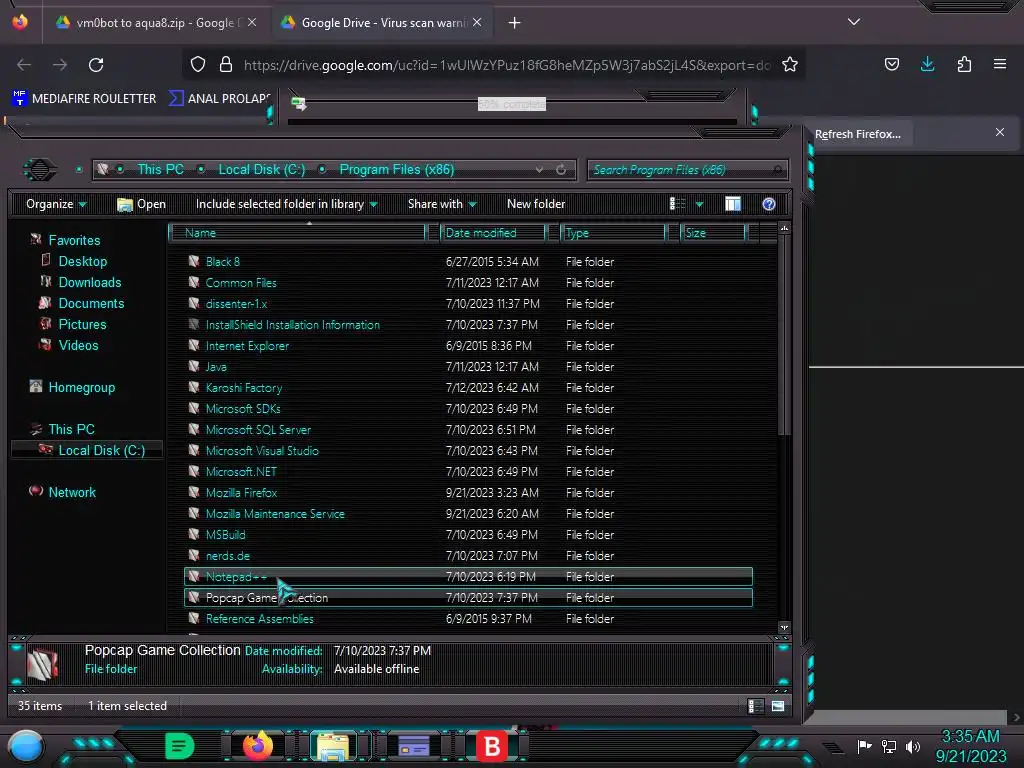
Task: Open MEDIAFIRE ROULETTER bookmark
Action: pyautogui.click(x=84, y=99)
